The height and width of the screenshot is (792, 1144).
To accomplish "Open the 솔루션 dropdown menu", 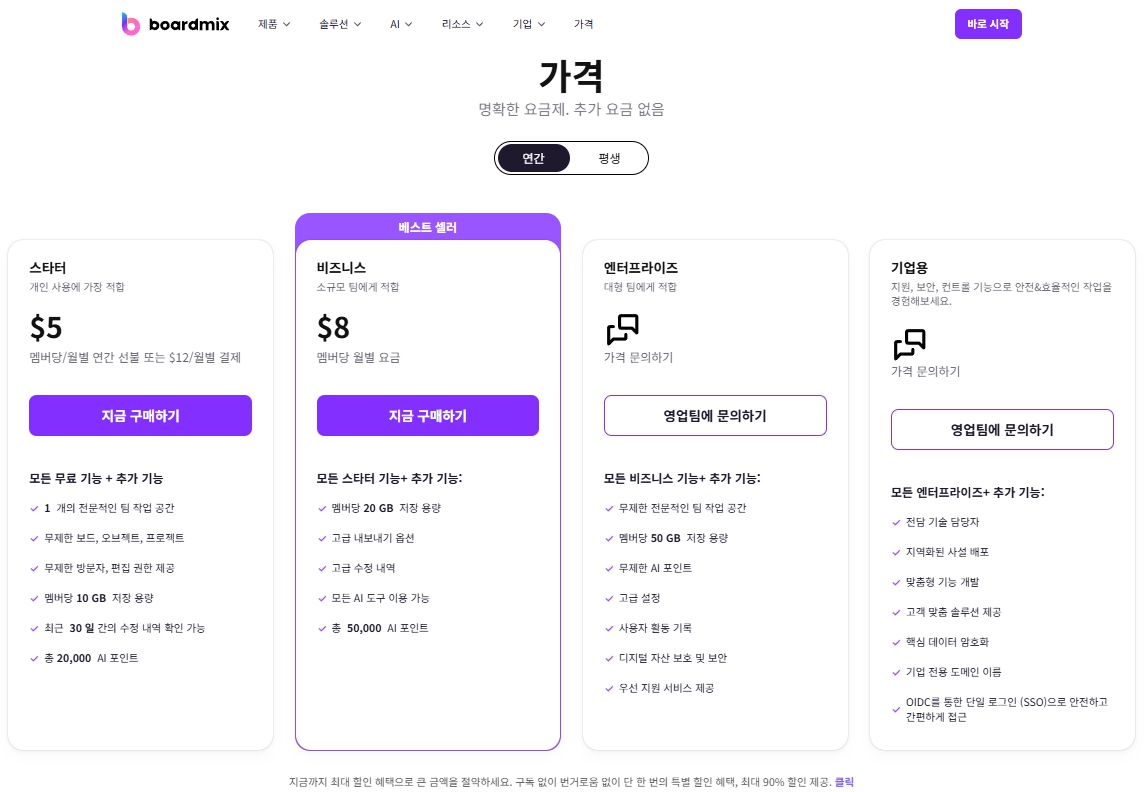I will coord(339,24).
